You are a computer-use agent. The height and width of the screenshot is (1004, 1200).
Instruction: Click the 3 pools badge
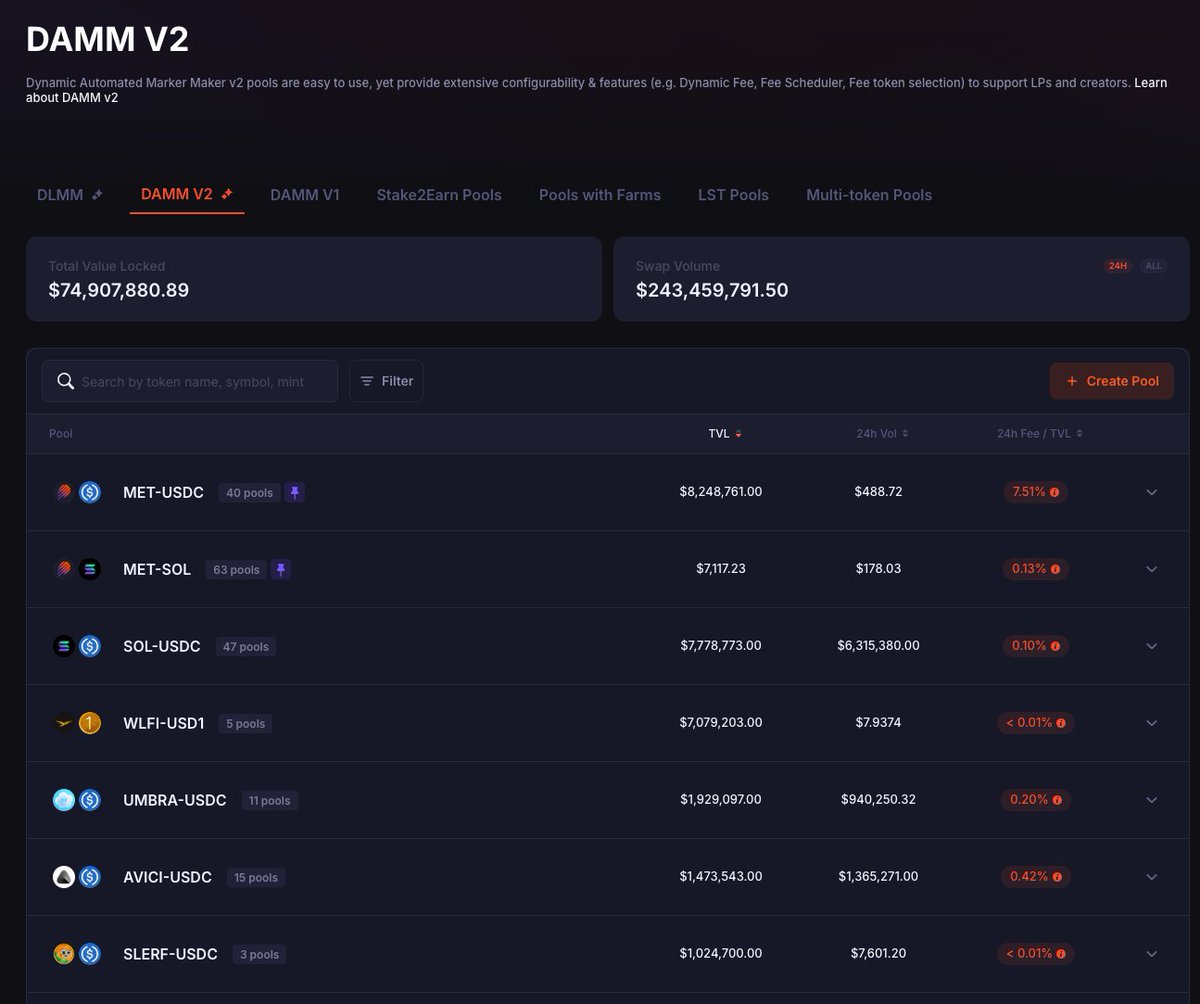tap(260, 955)
